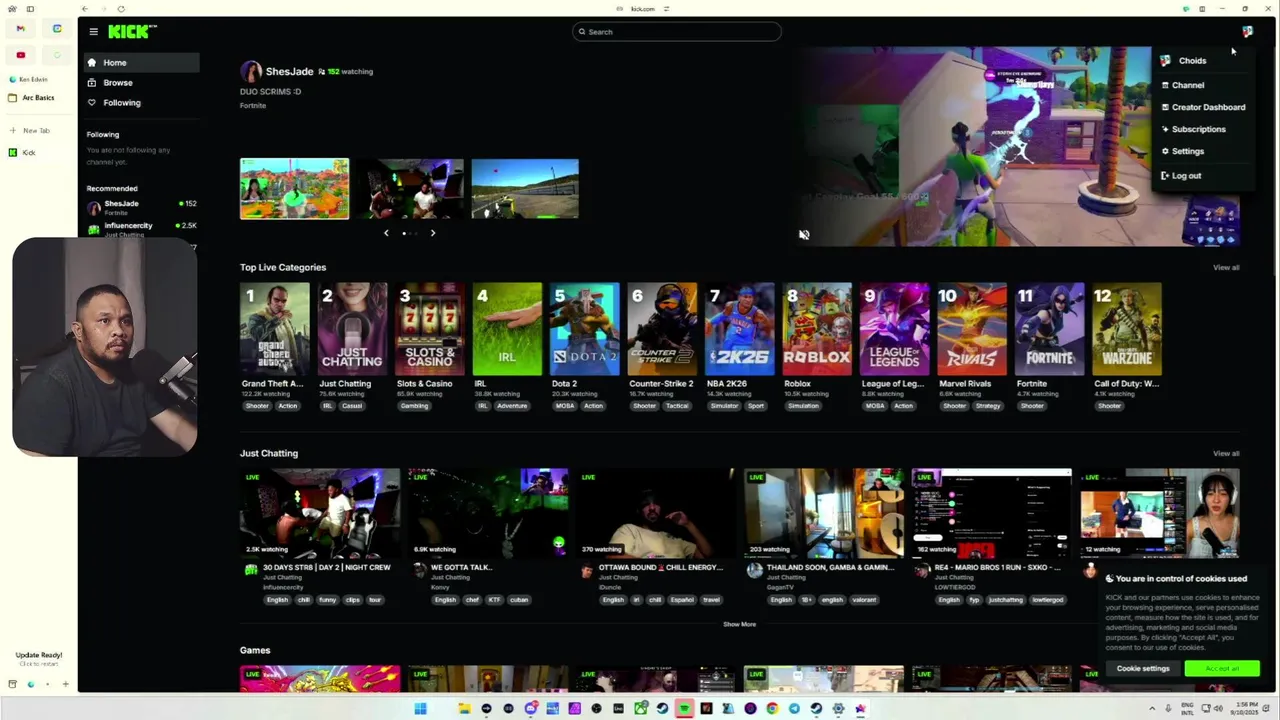Open Marvel Rivals category card
The height and width of the screenshot is (720, 1280).
[x=972, y=329]
